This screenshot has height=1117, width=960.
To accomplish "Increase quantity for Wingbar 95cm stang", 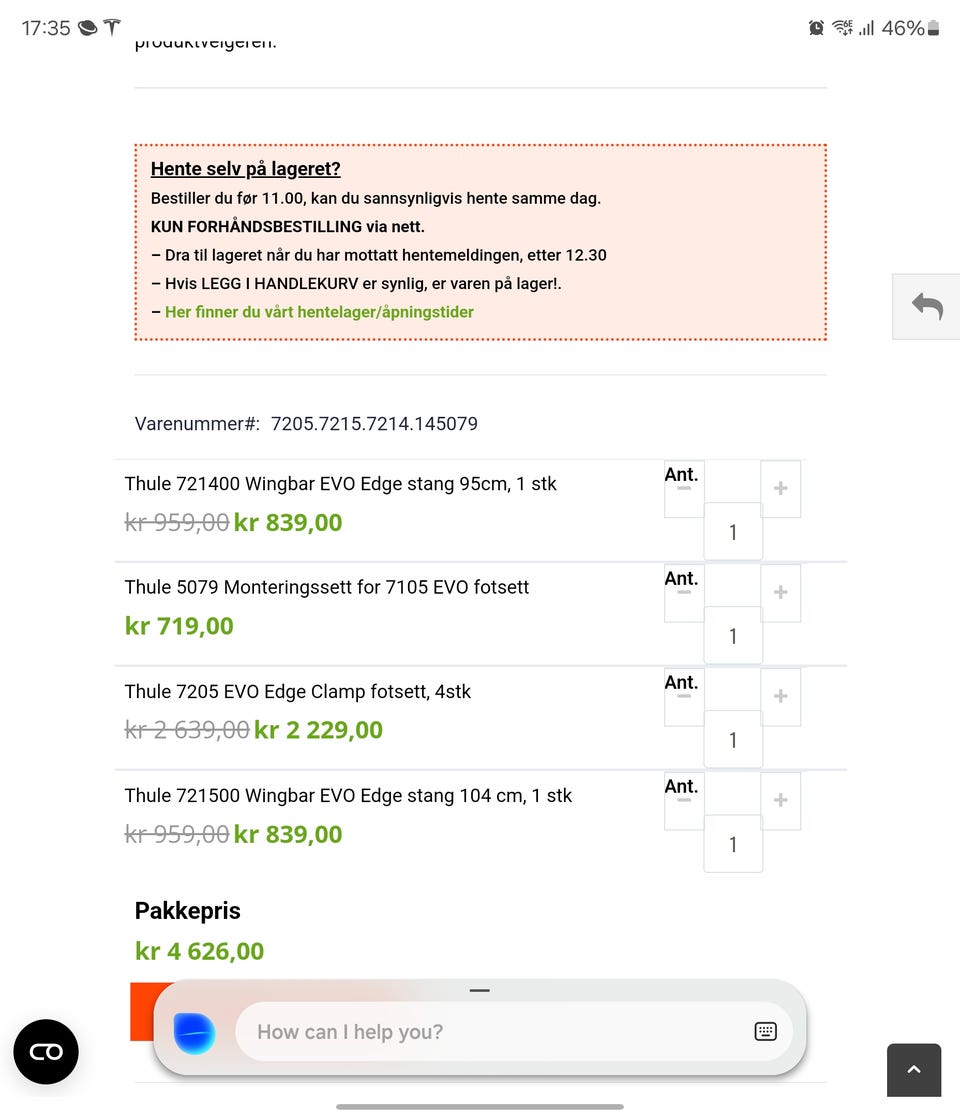I will (781, 489).
